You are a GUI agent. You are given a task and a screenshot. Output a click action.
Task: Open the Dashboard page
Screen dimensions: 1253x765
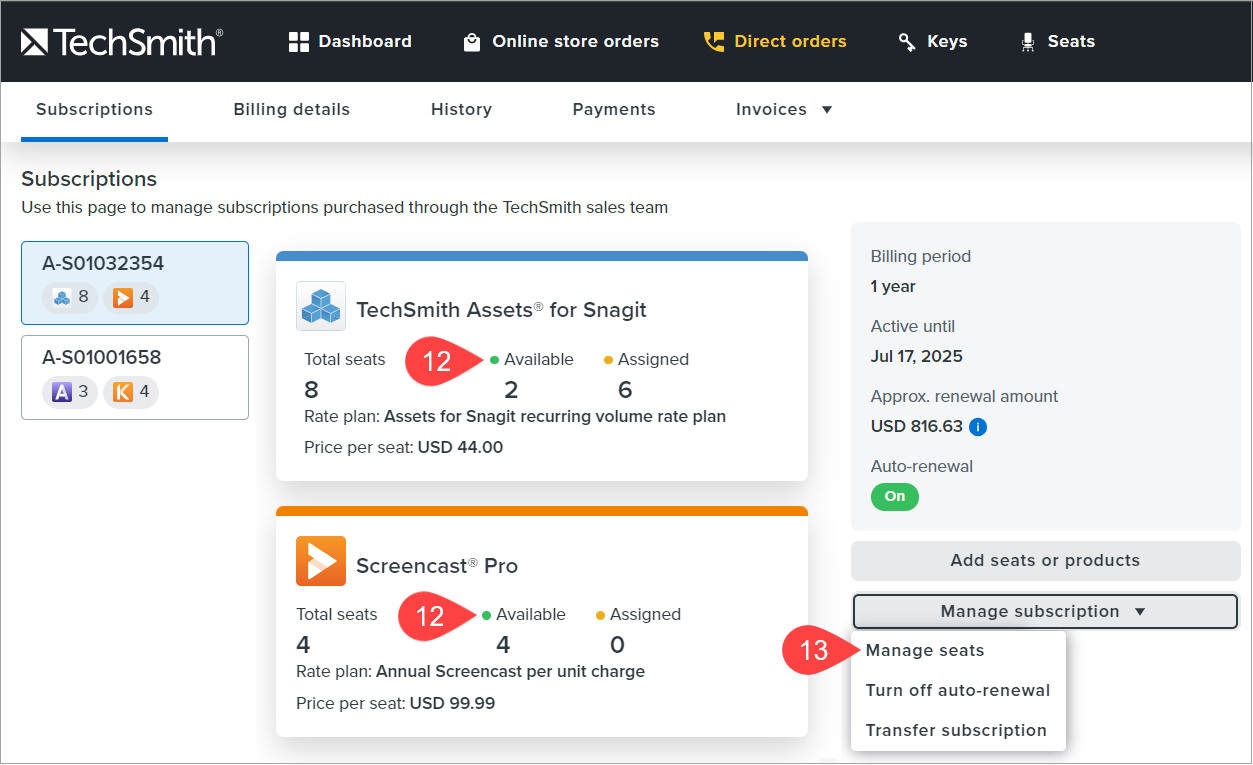click(x=350, y=41)
